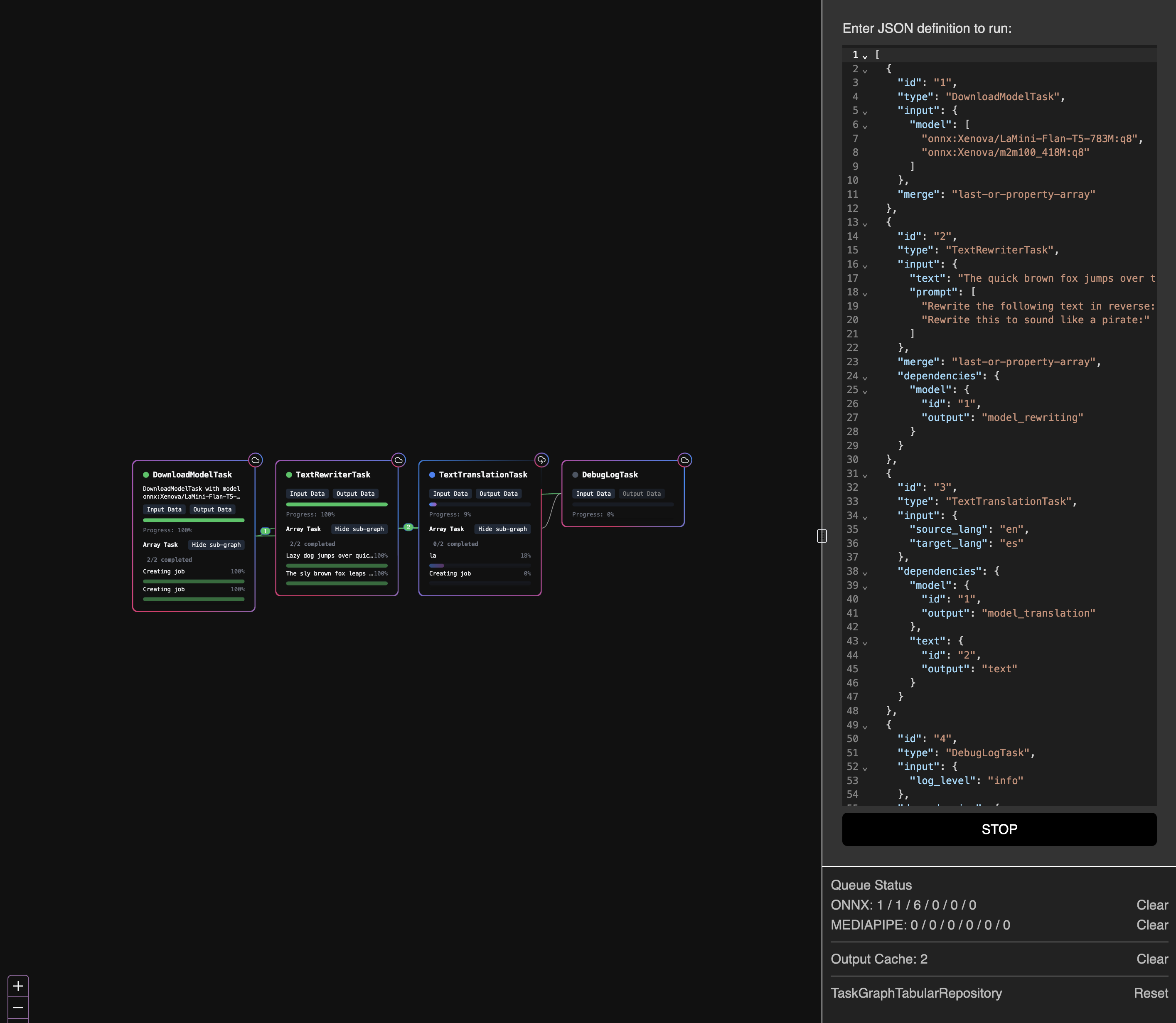The height and width of the screenshot is (1023, 1176).
Task: Click TextRewriterTask main progress bar
Action: pos(337,505)
